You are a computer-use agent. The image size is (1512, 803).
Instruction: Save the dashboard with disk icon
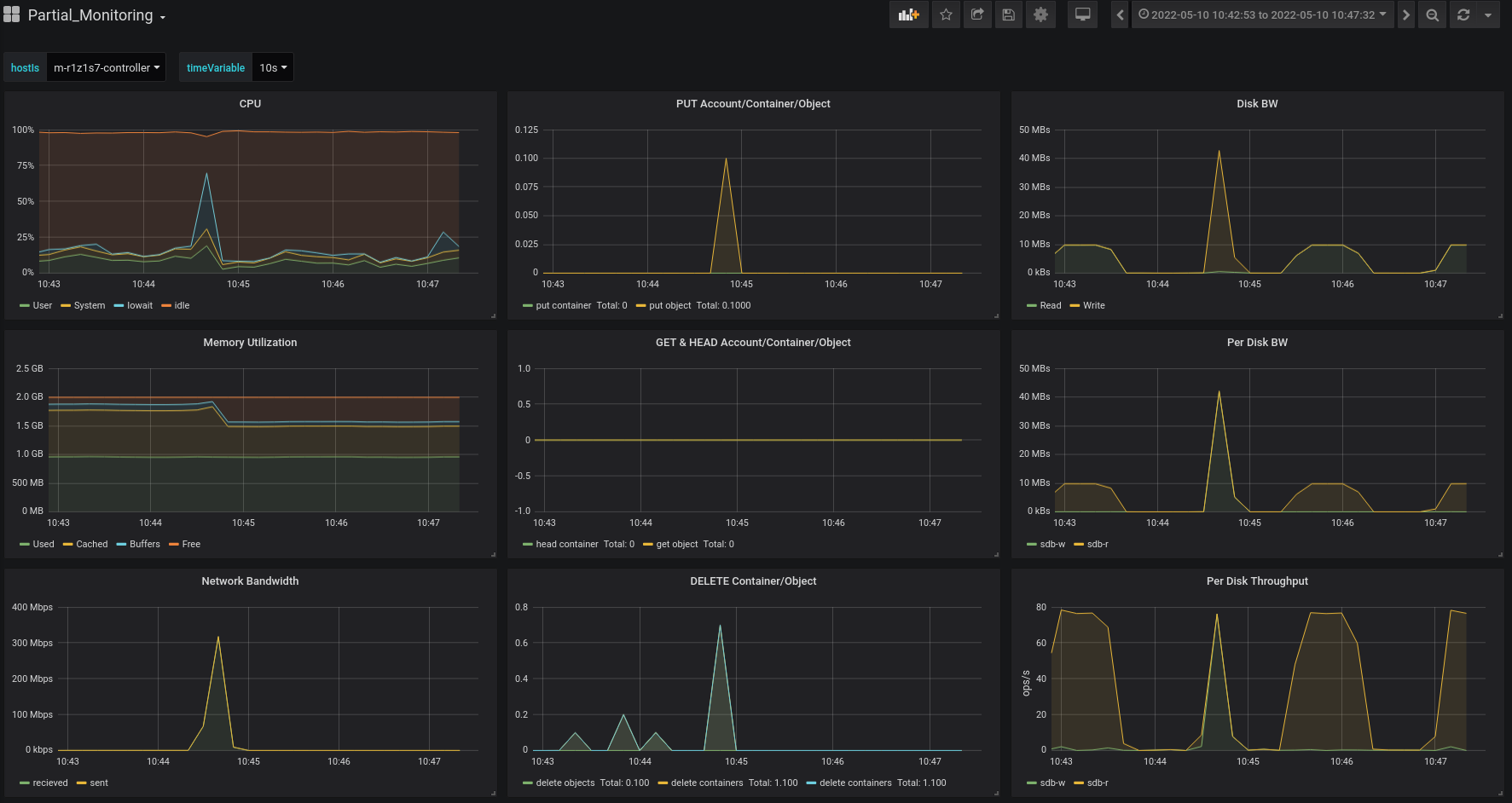tap(1008, 14)
